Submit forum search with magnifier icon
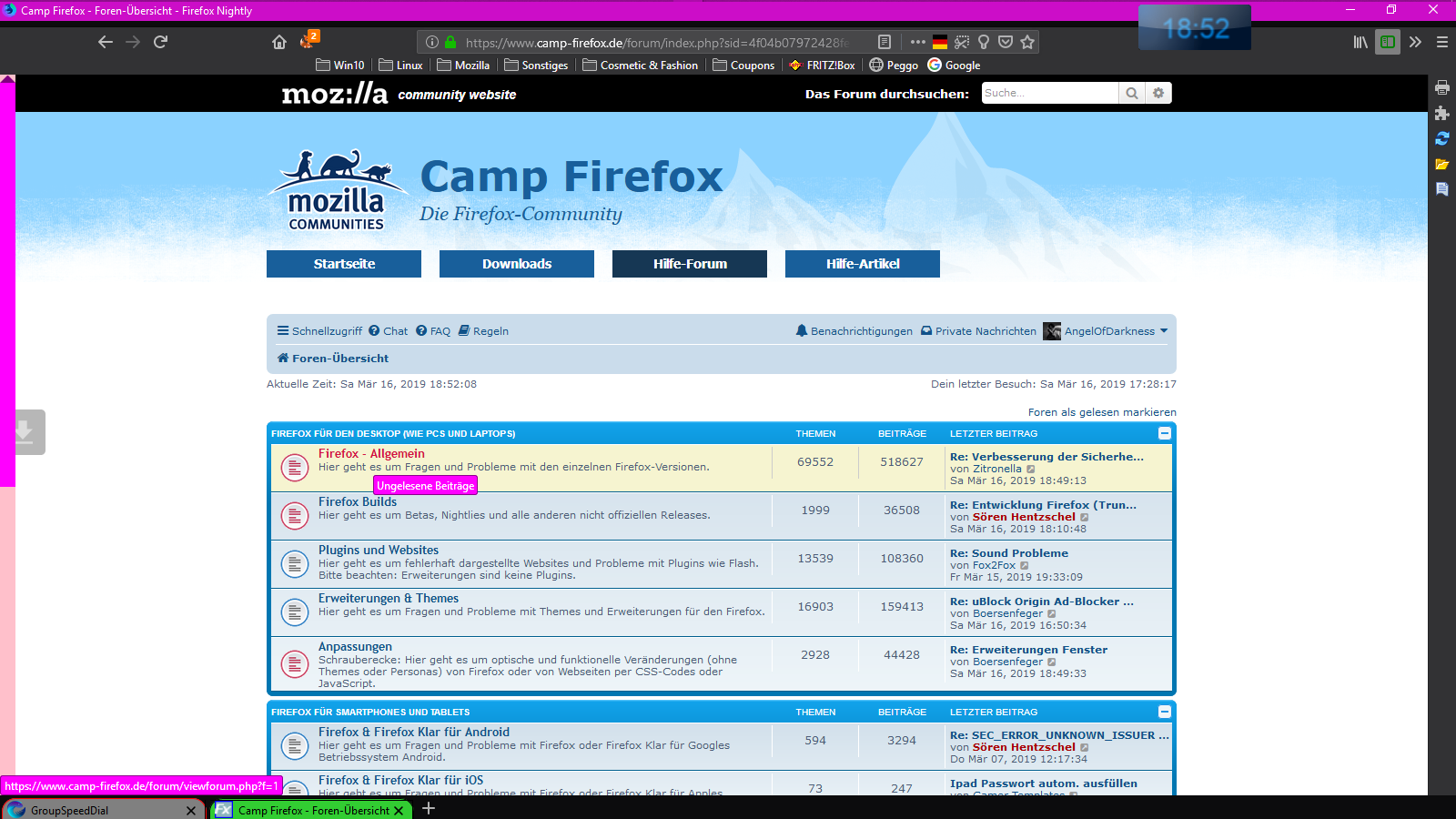This screenshot has width=1456, height=819. tap(1132, 93)
